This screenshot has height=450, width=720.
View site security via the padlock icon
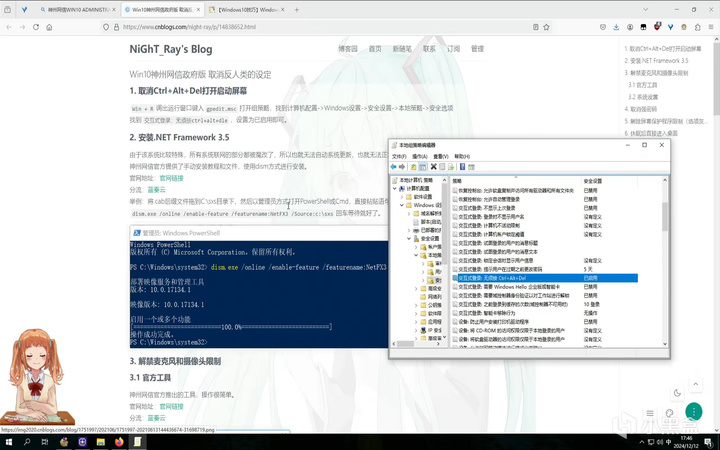click(x=116, y=27)
